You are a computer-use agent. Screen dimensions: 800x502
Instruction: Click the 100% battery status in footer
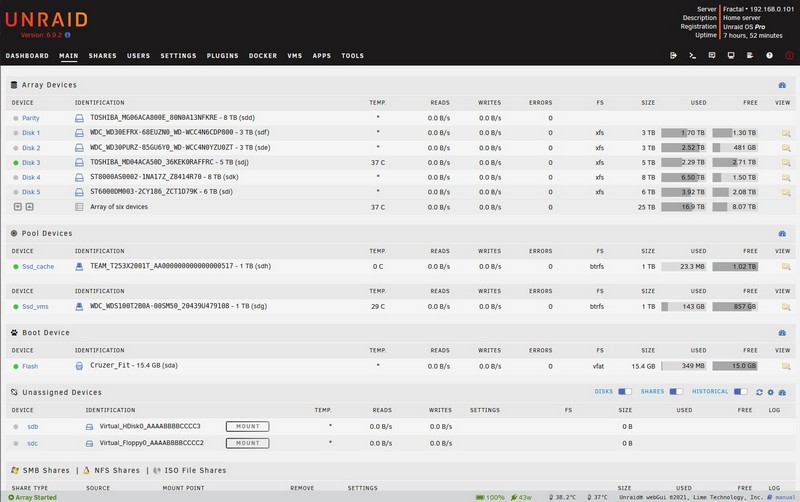[x=491, y=497]
